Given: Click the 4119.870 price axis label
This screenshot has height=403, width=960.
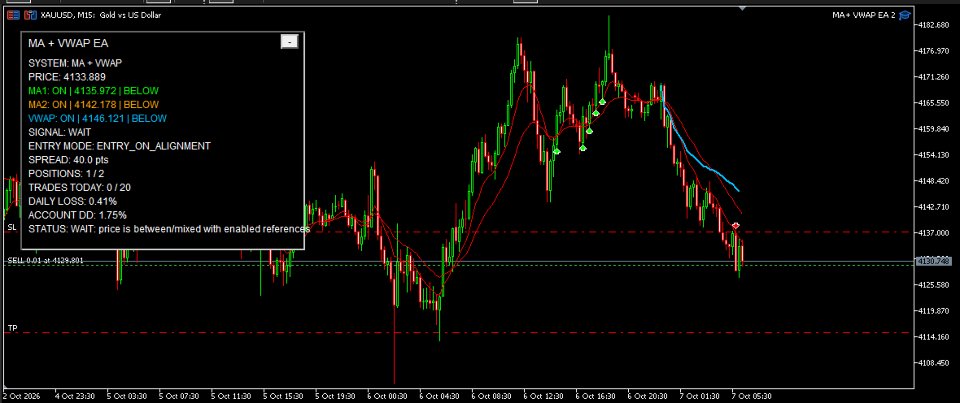Looking at the screenshot, I should pyautogui.click(x=934, y=311).
